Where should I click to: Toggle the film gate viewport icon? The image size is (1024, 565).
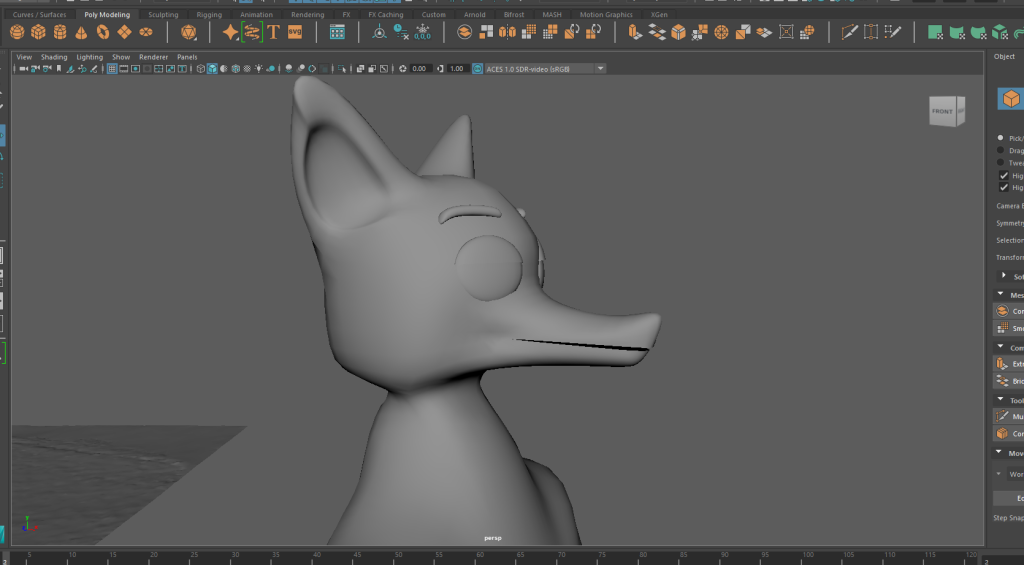click(x=123, y=69)
